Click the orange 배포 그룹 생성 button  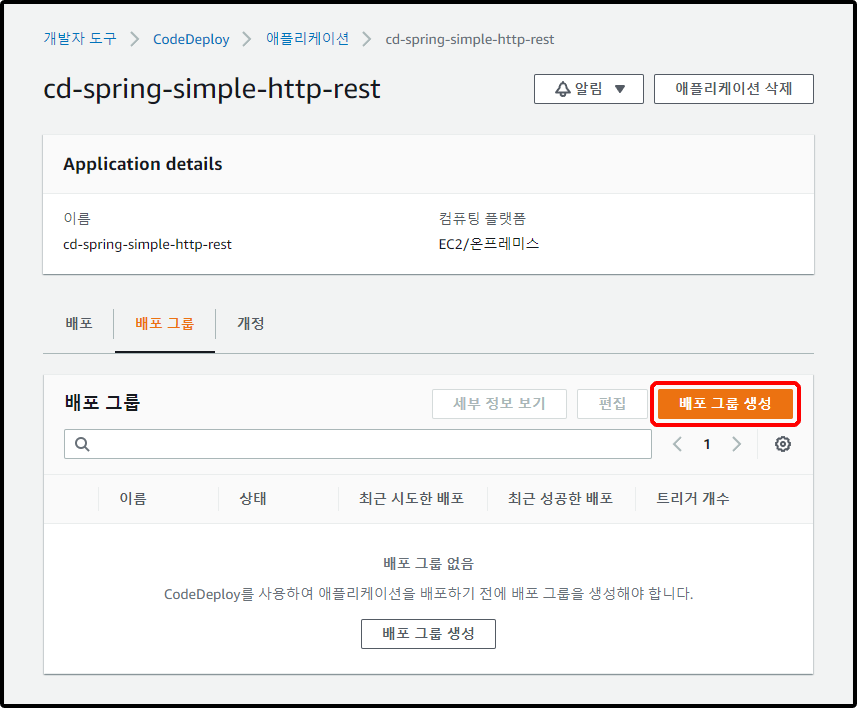click(x=725, y=403)
